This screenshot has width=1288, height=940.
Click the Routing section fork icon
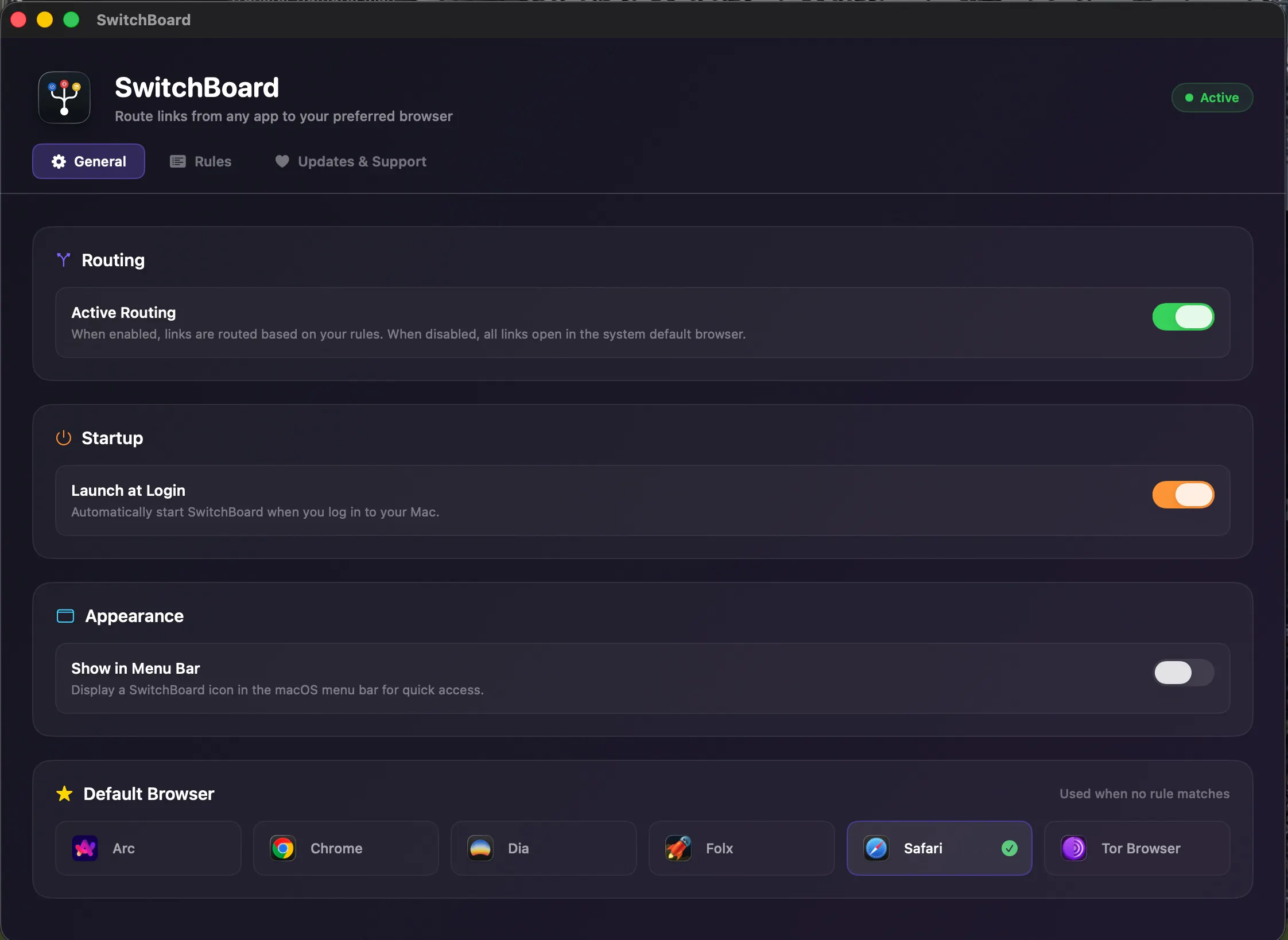63,260
